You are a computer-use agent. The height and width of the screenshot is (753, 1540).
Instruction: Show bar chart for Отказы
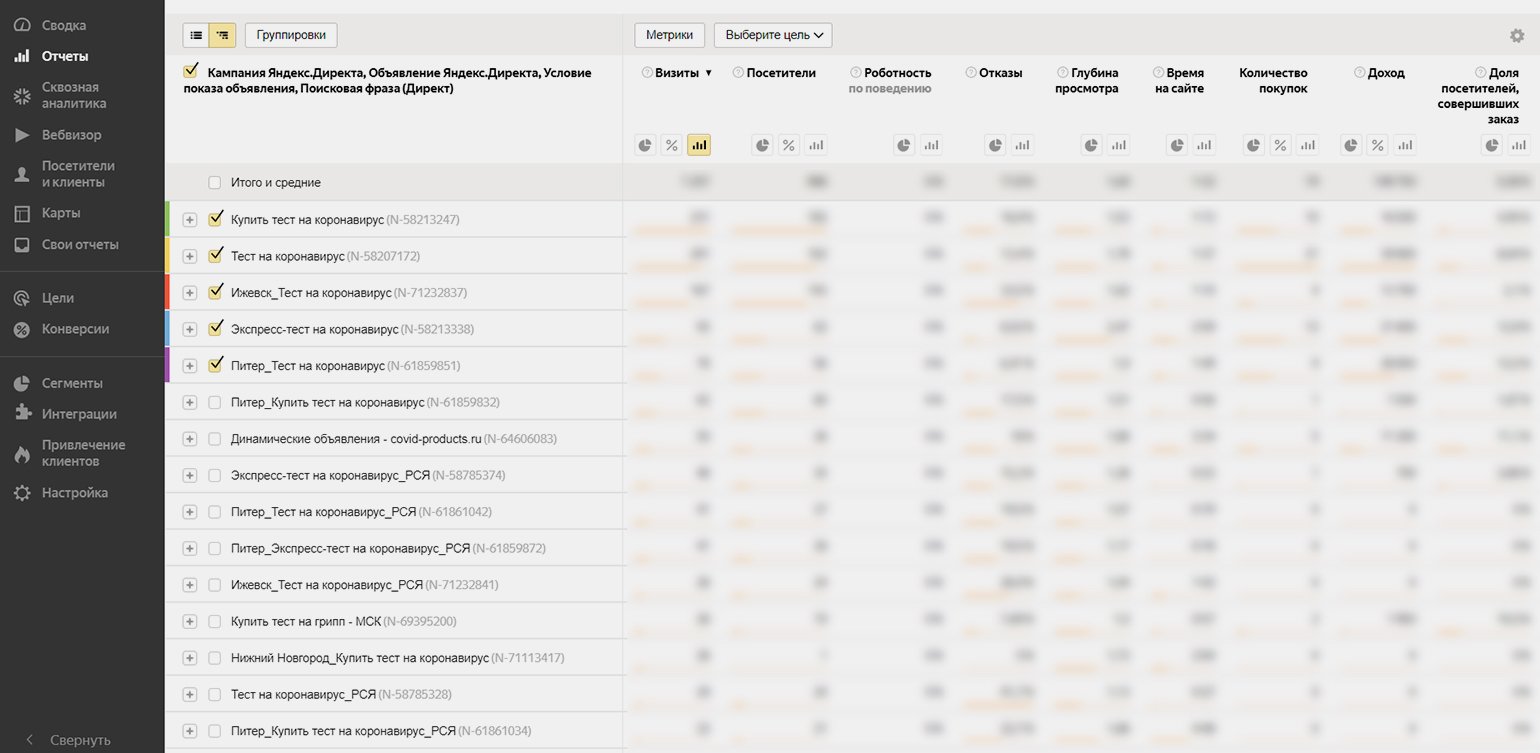(1022, 145)
